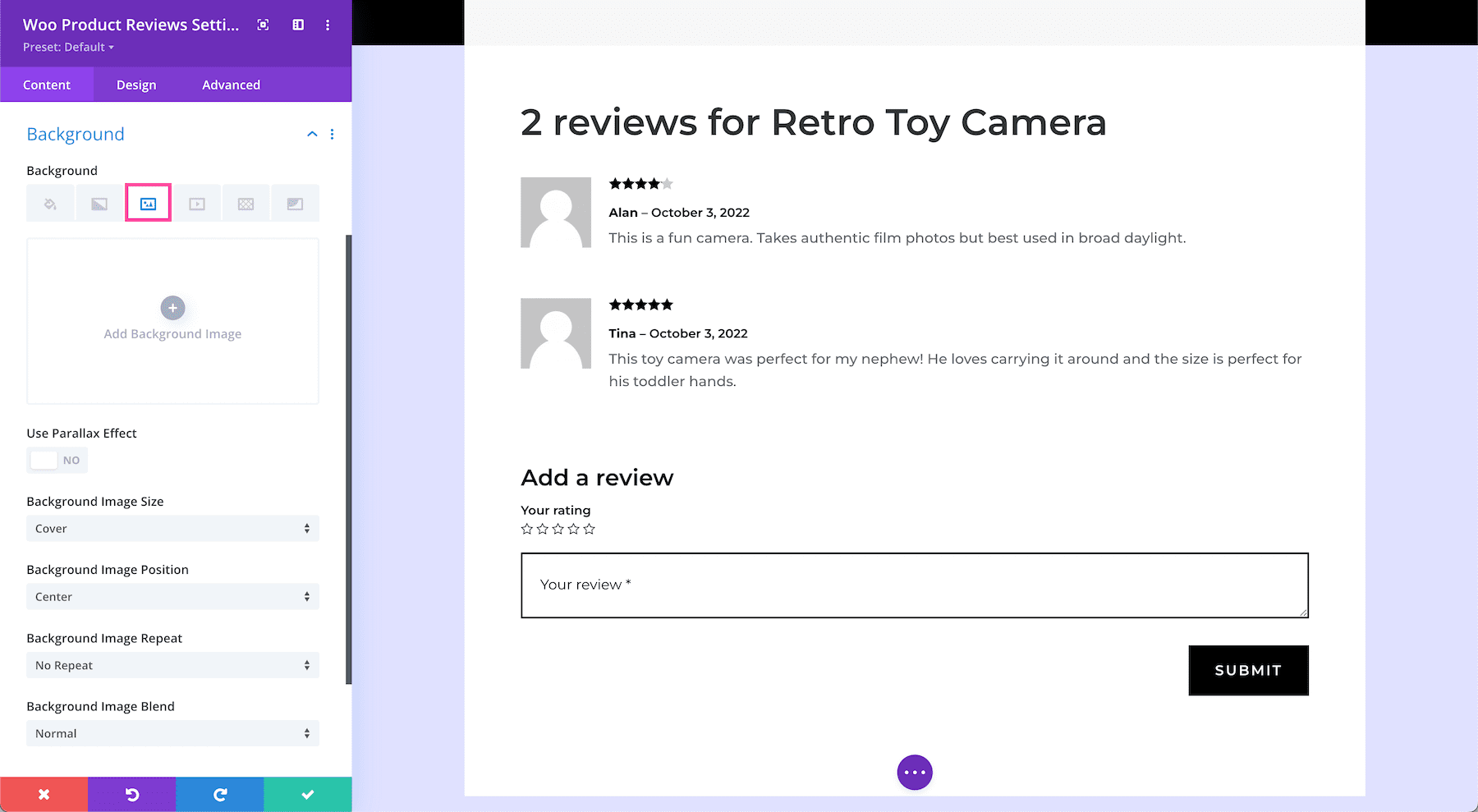Screen dimensions: 1478x812
Task: Select the background video icon
Action: [x=197, y=204]
